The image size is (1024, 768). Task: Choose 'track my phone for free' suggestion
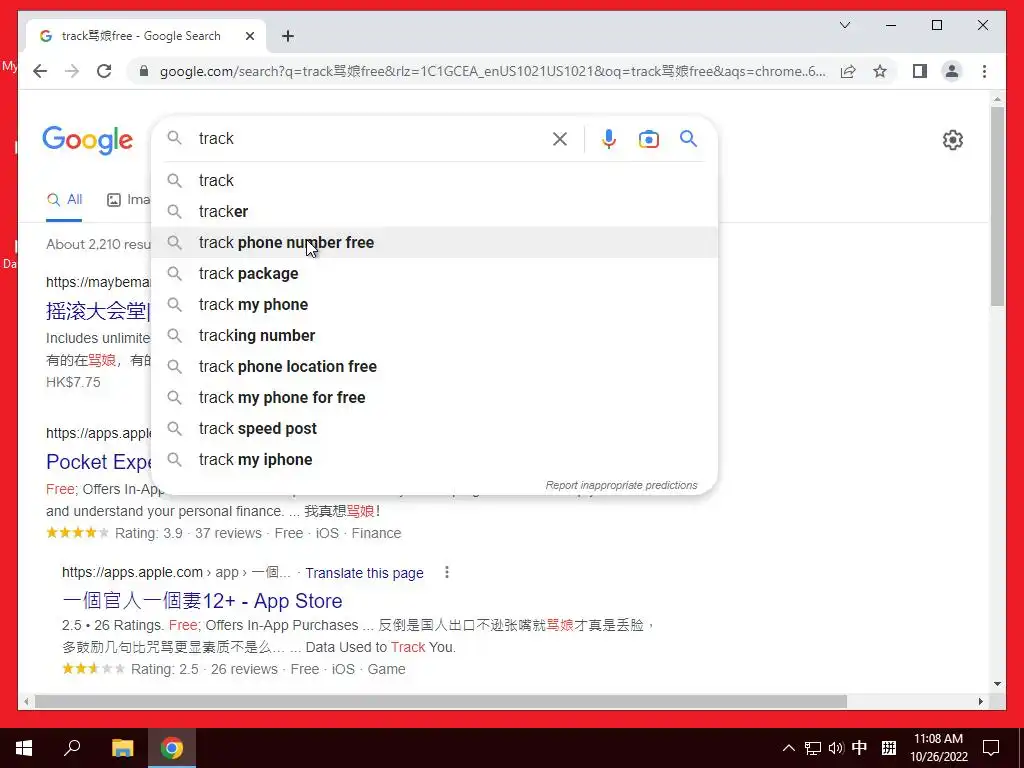[434, 398]
